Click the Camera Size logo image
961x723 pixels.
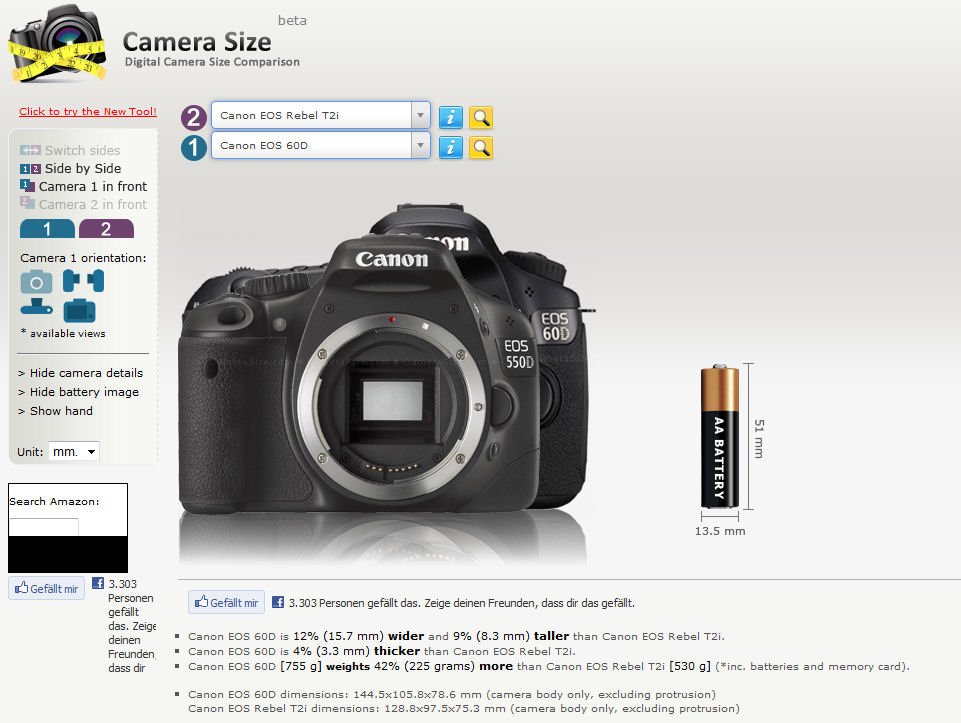click(57, 43)
